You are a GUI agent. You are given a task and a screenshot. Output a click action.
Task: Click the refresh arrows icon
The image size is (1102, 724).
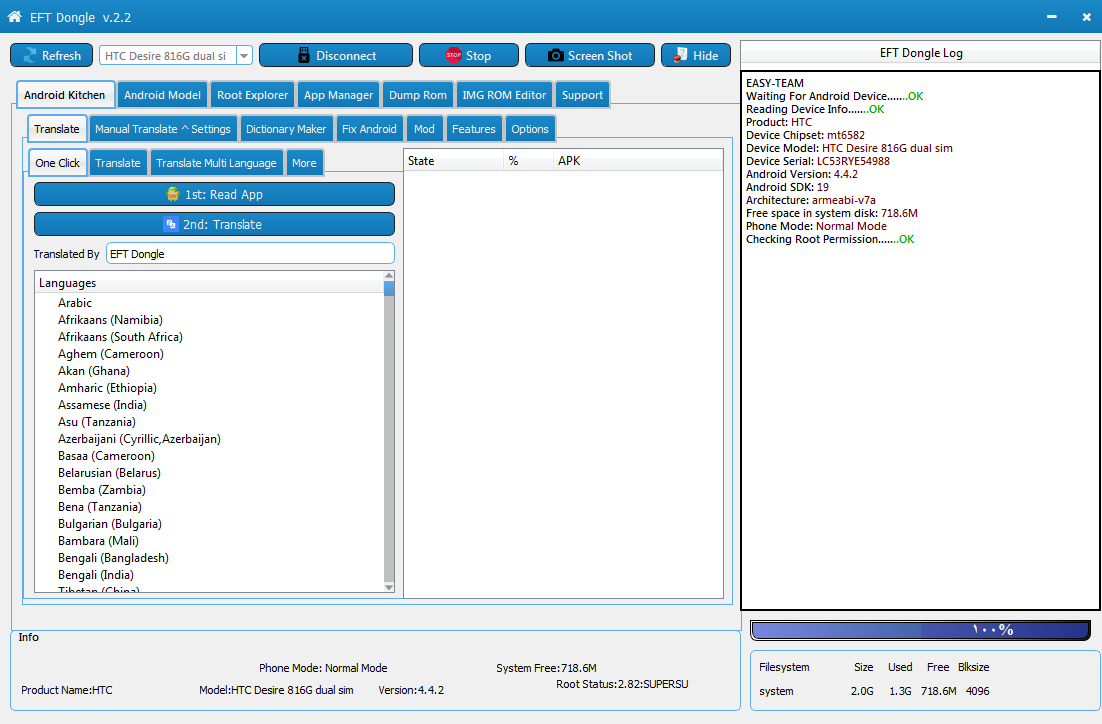(x=30, y=56)
